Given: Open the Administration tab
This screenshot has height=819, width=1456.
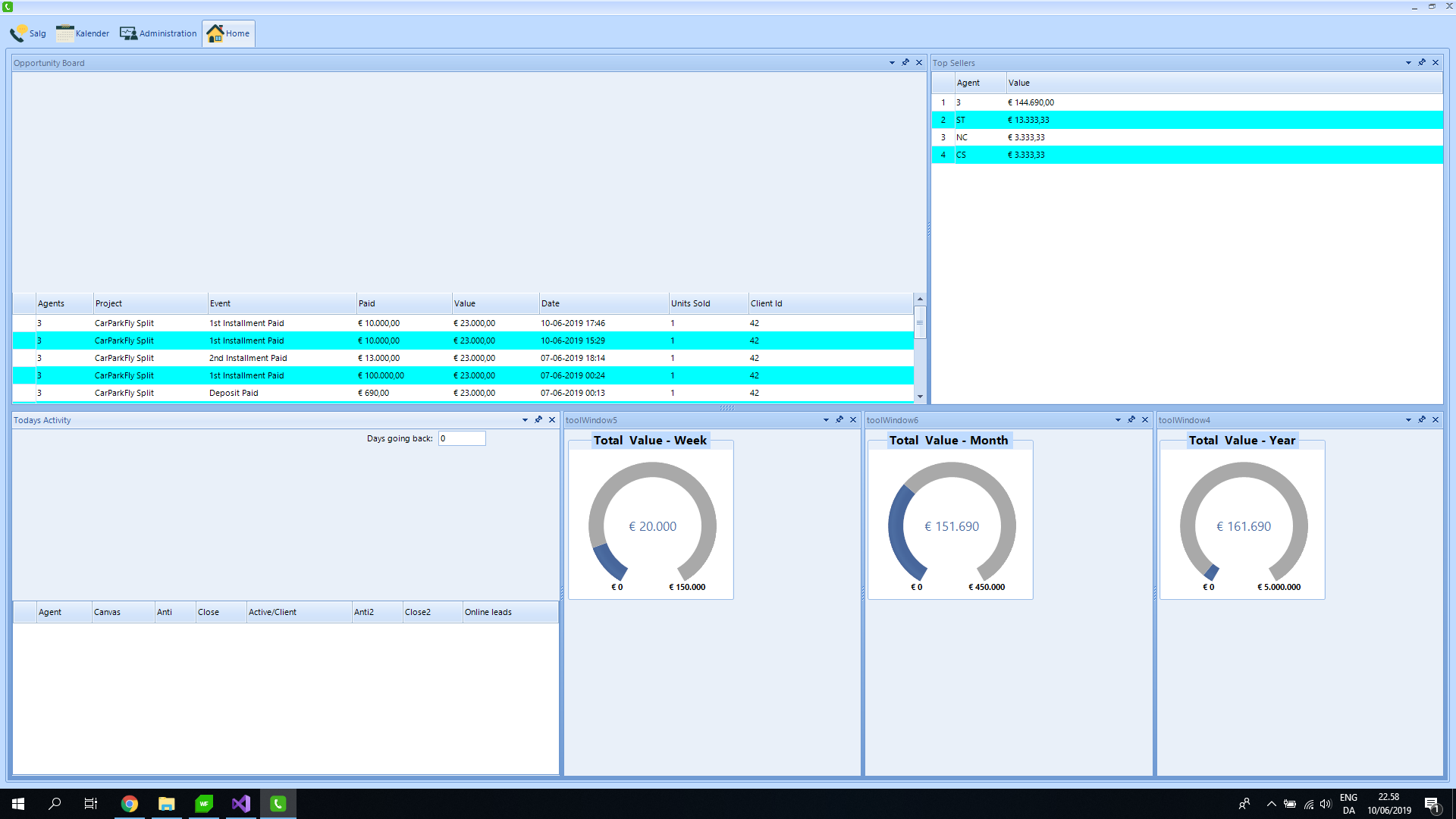Looking at the screenshot, I should tap(158, 33).
